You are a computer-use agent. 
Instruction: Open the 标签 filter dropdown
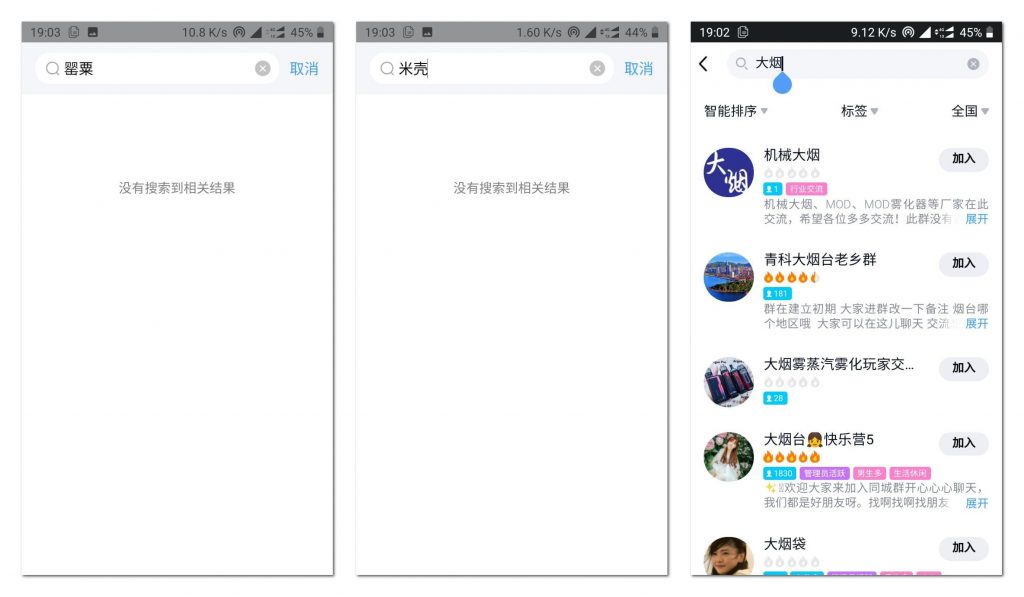point(859,111)
